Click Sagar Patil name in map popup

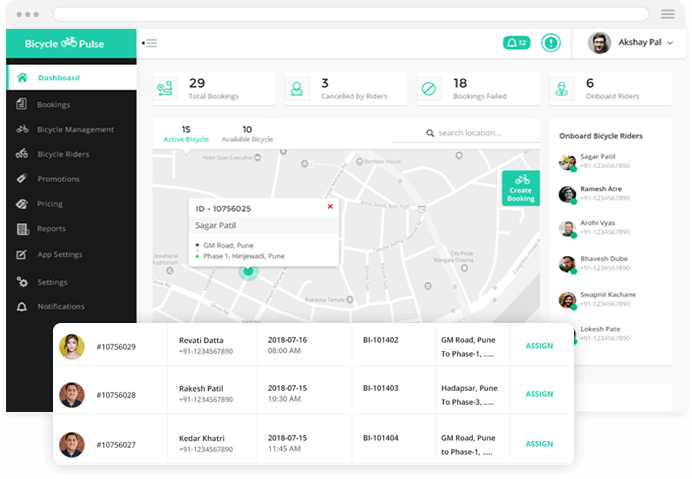pyautogui.click(x=215, y=225)
